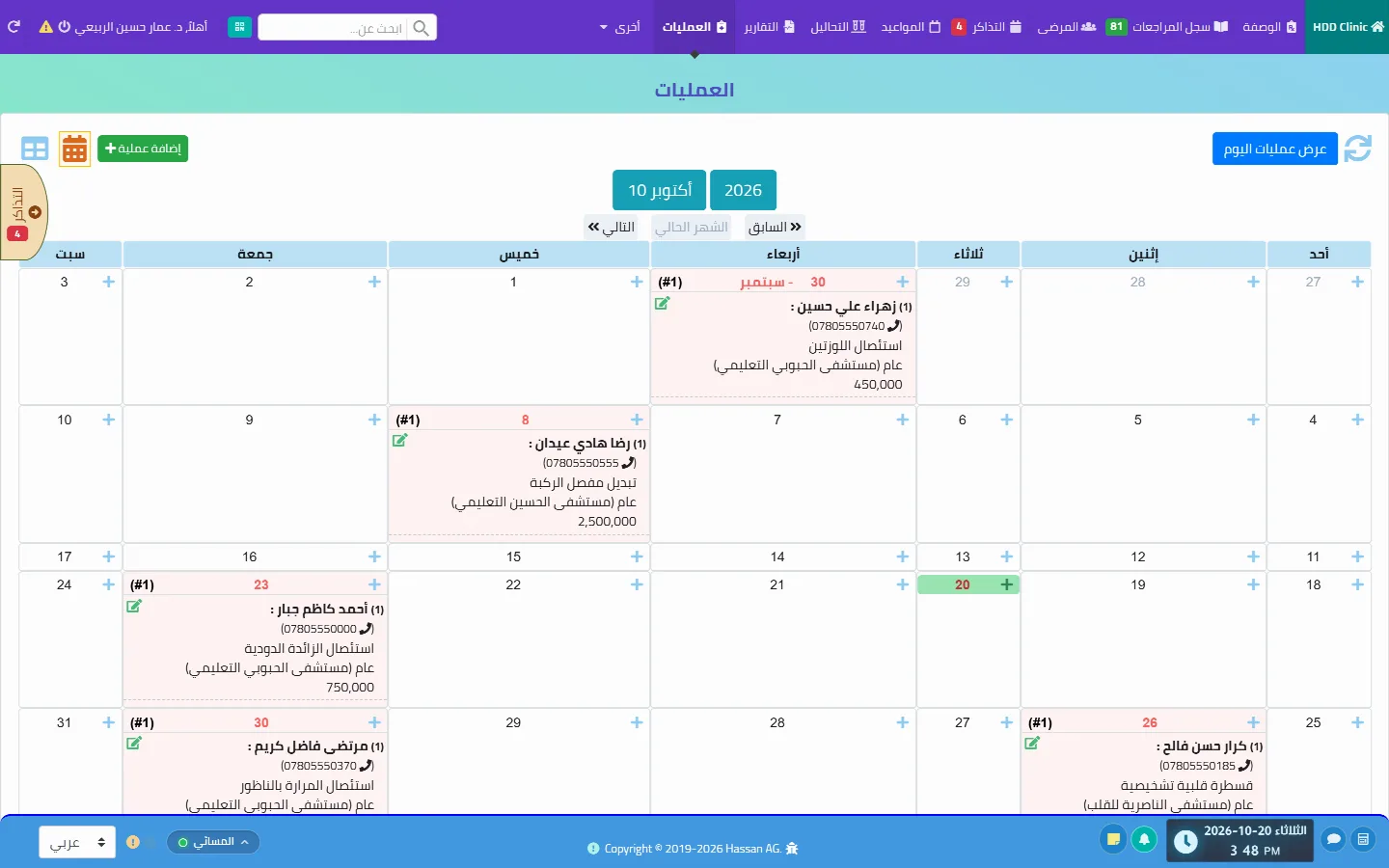Add an operation on day 14 with plus
This screenshot has height=868, width=1389.
point(903,556)
